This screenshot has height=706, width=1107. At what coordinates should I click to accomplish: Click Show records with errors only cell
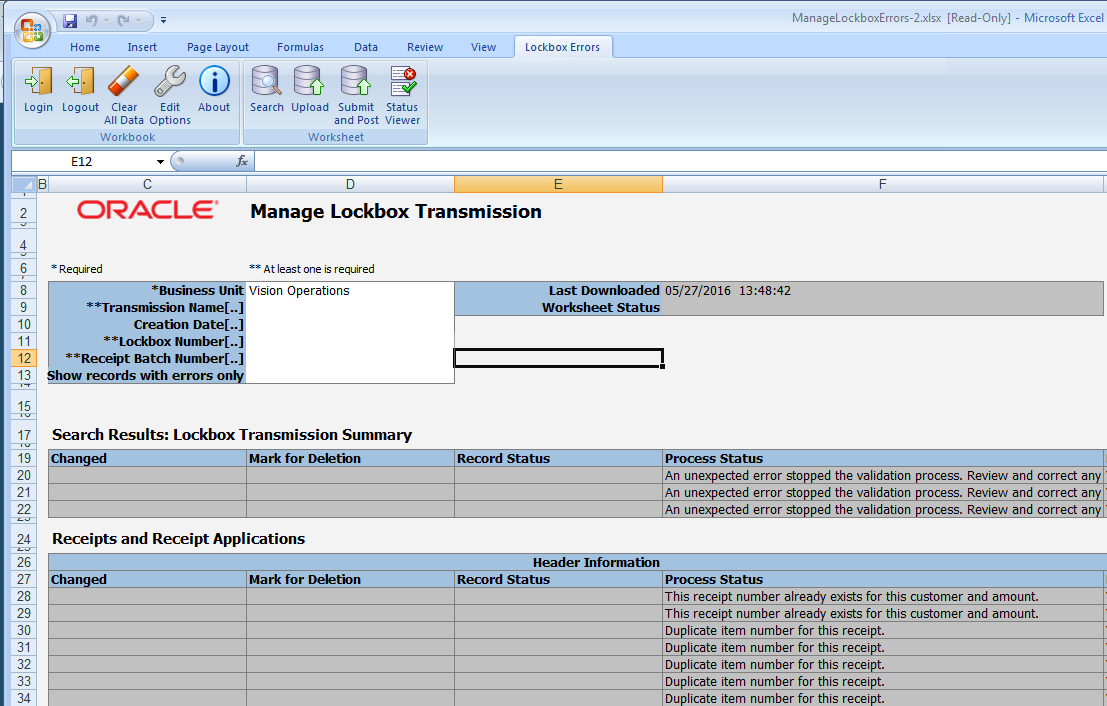(x=350, y=376)
